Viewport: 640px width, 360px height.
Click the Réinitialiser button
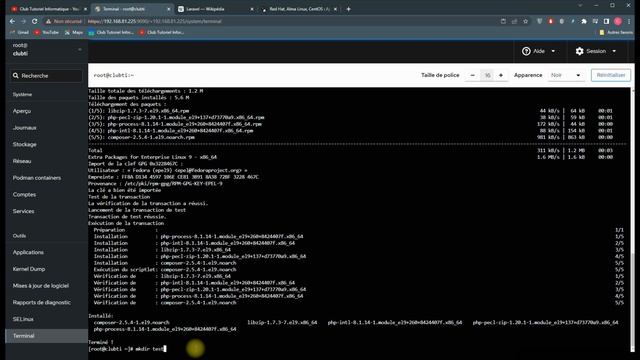tap(611, 75)
